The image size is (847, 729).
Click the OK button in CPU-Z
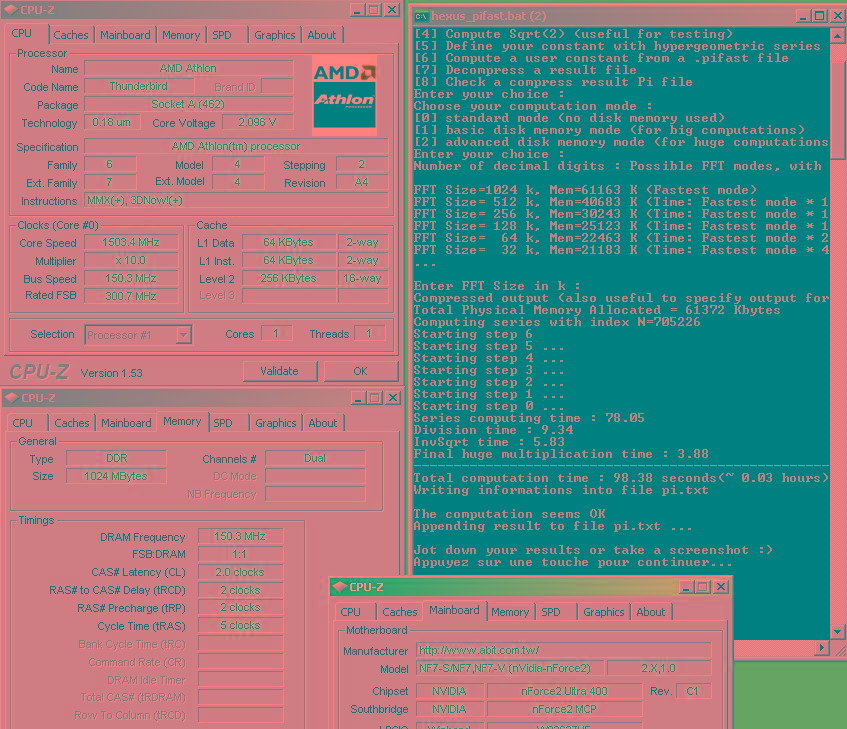coord(360,372)
